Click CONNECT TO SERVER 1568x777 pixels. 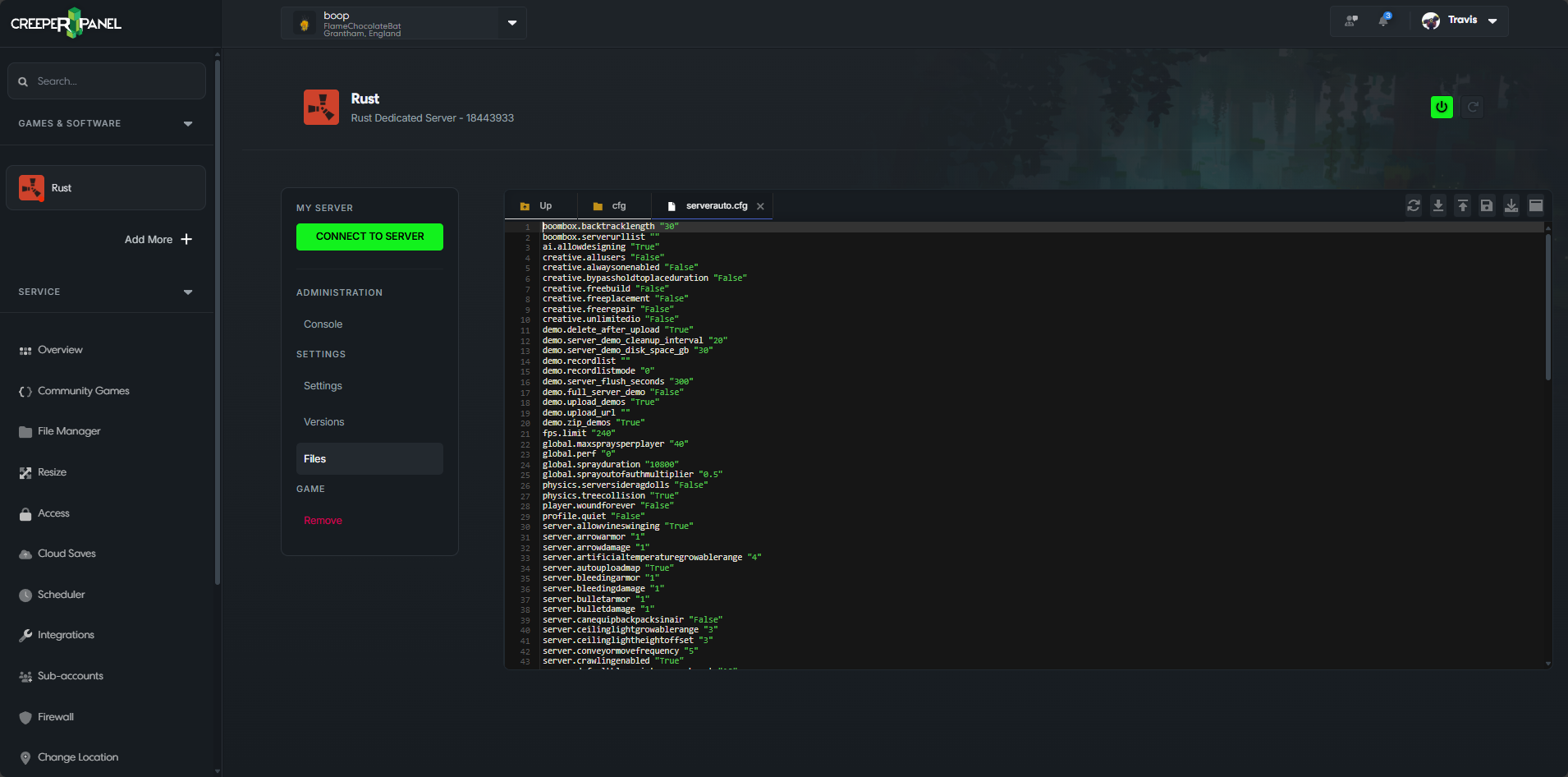pos(369,237)
